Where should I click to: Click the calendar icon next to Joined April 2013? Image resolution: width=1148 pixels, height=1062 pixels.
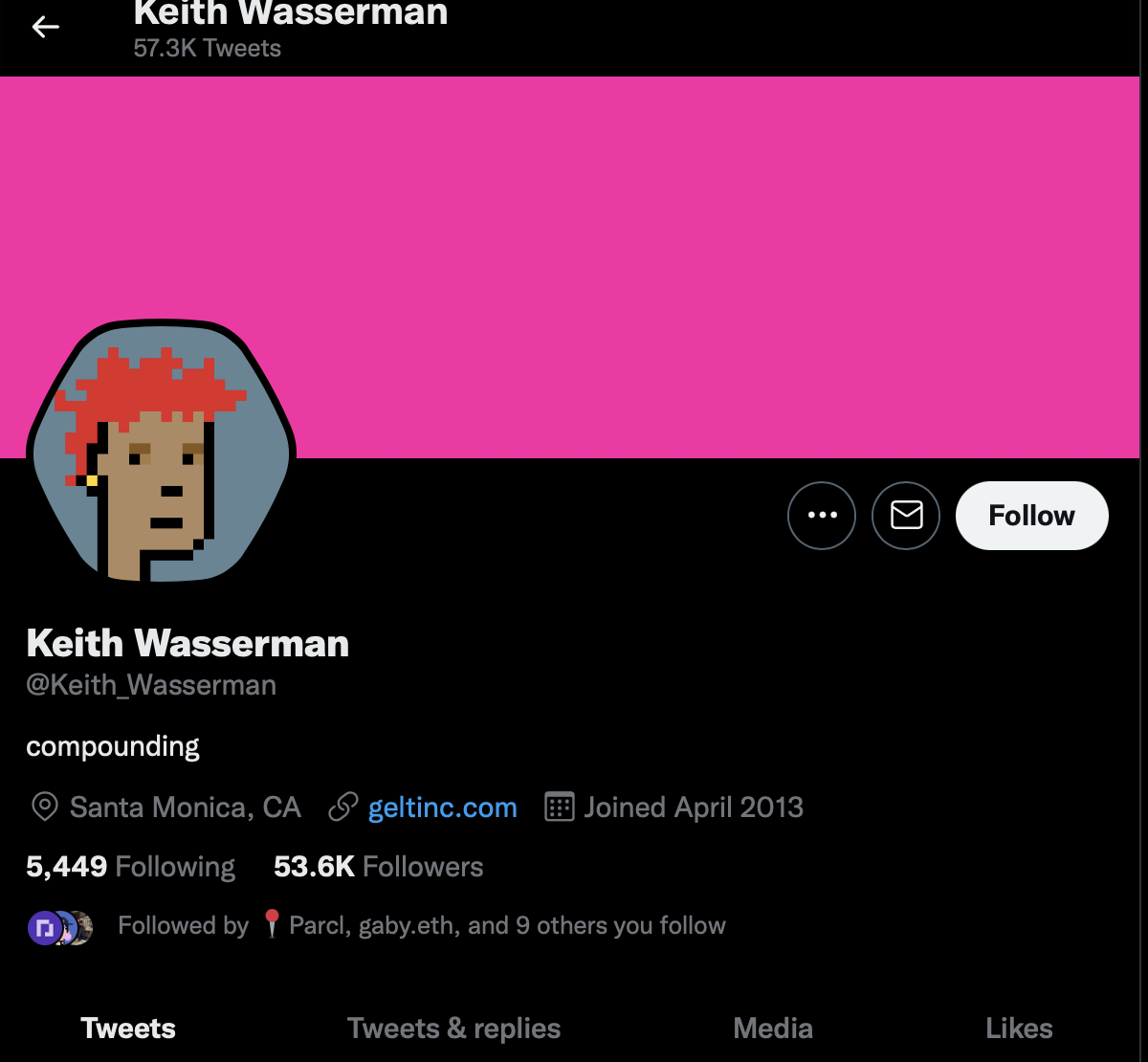[x=559, y=808]
